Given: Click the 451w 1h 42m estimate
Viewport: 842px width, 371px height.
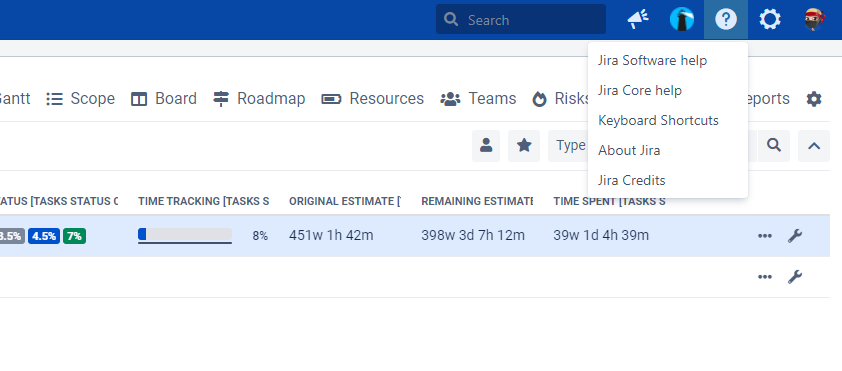Looking at the screenshot, I should click(331, 236).
